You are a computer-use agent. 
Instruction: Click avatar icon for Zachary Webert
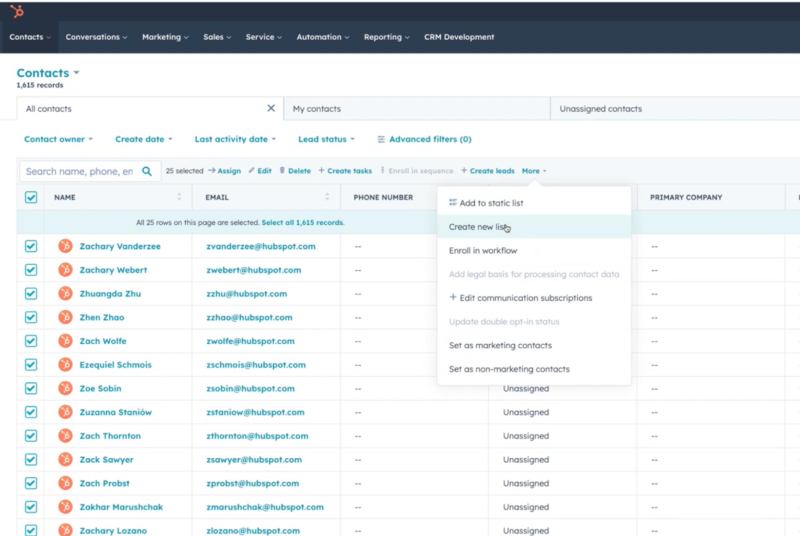tap(65, 270)
